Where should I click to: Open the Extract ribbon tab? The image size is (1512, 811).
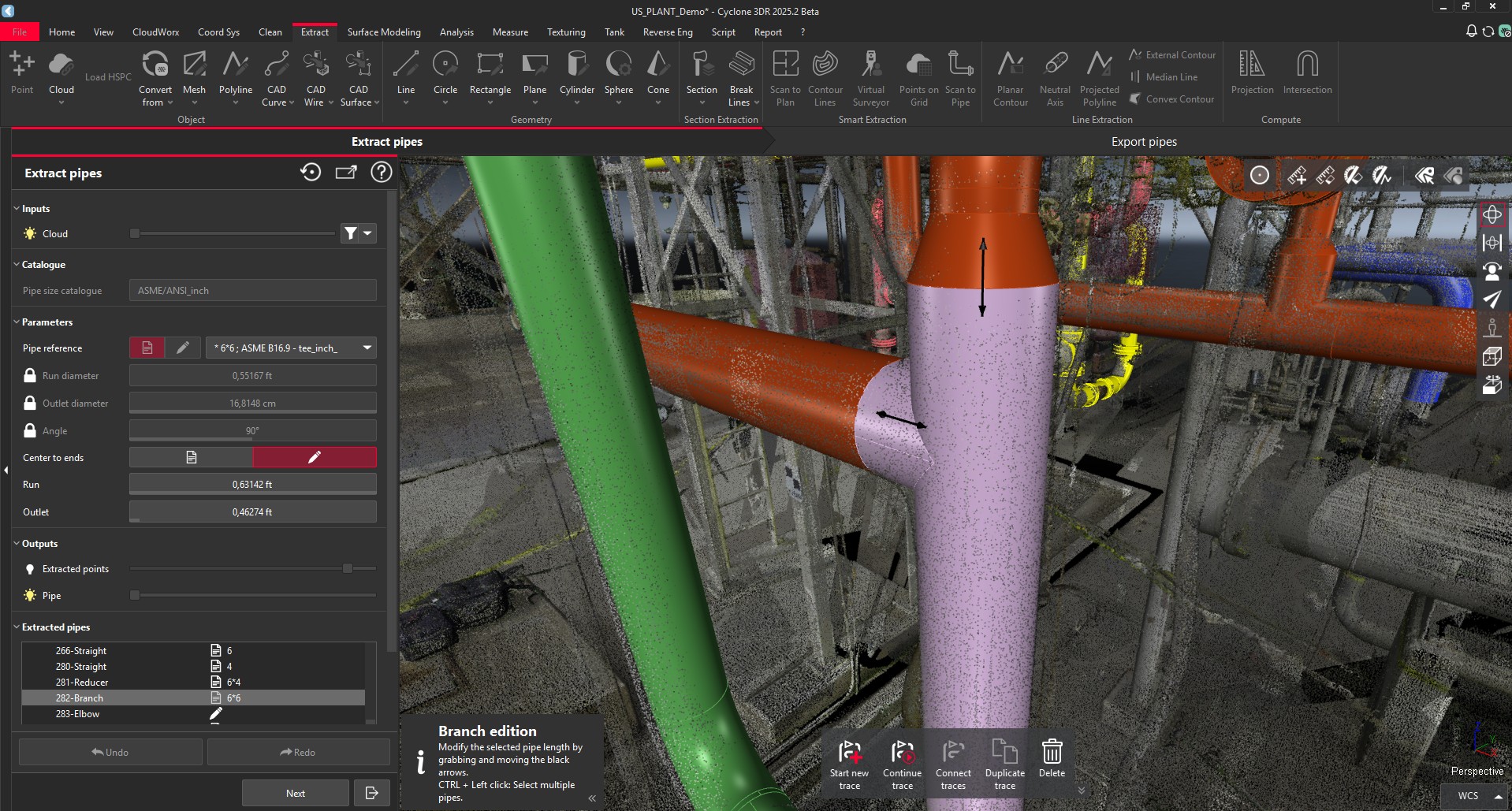[x=315, y=32]
